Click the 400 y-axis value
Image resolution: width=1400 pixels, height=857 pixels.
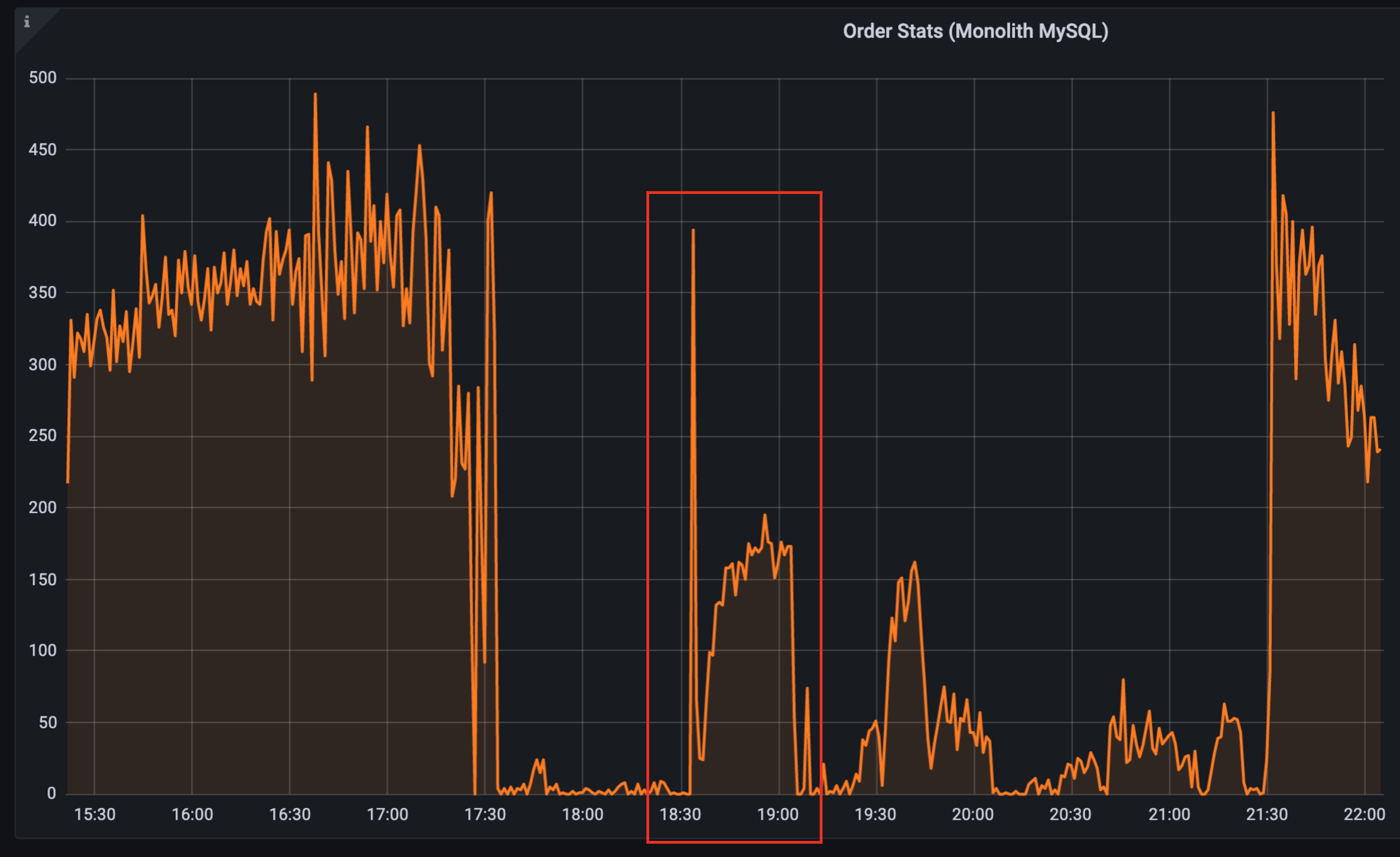(43, 221)
